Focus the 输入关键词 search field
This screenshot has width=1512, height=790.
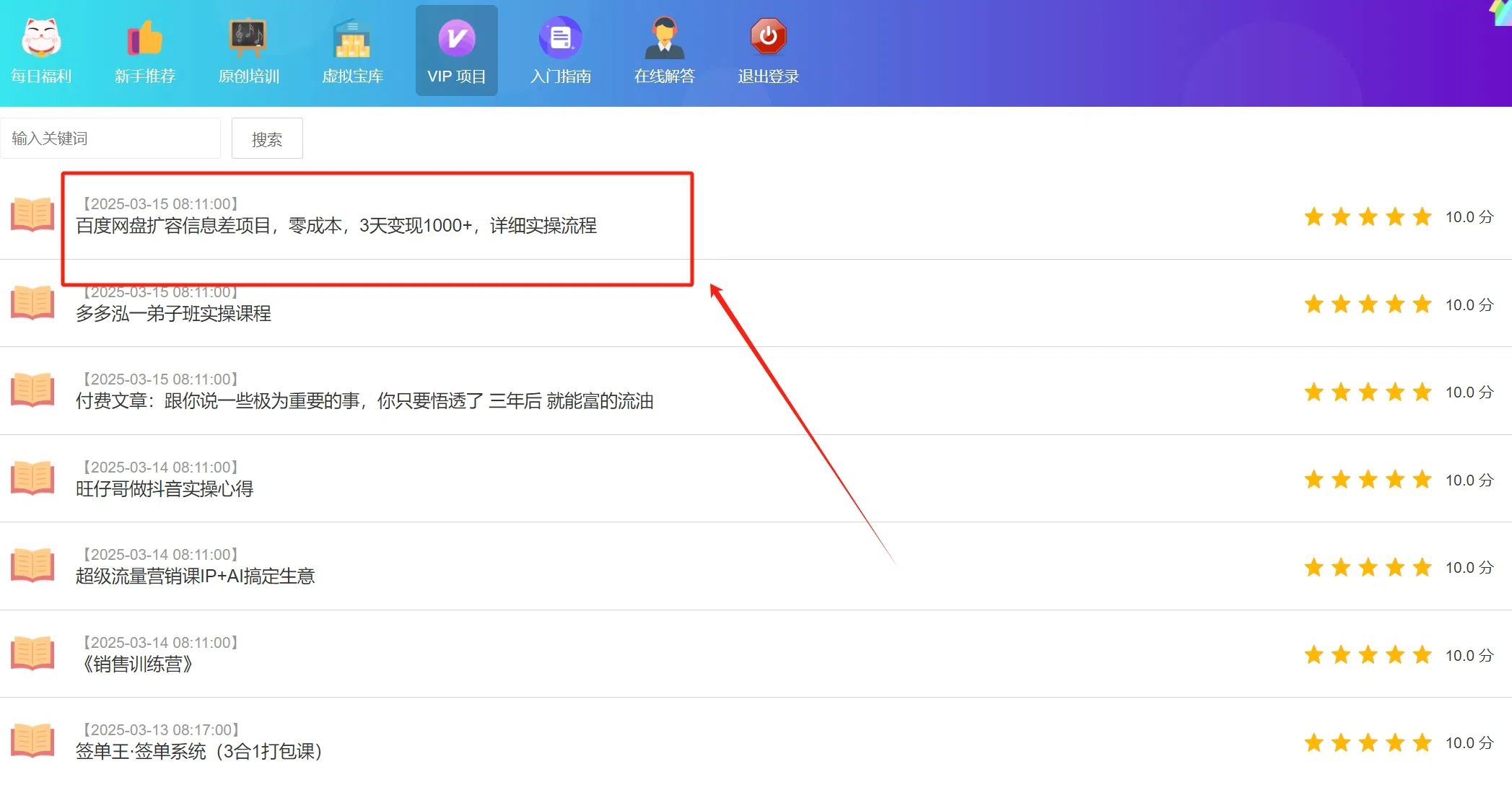tap(110, 138)
